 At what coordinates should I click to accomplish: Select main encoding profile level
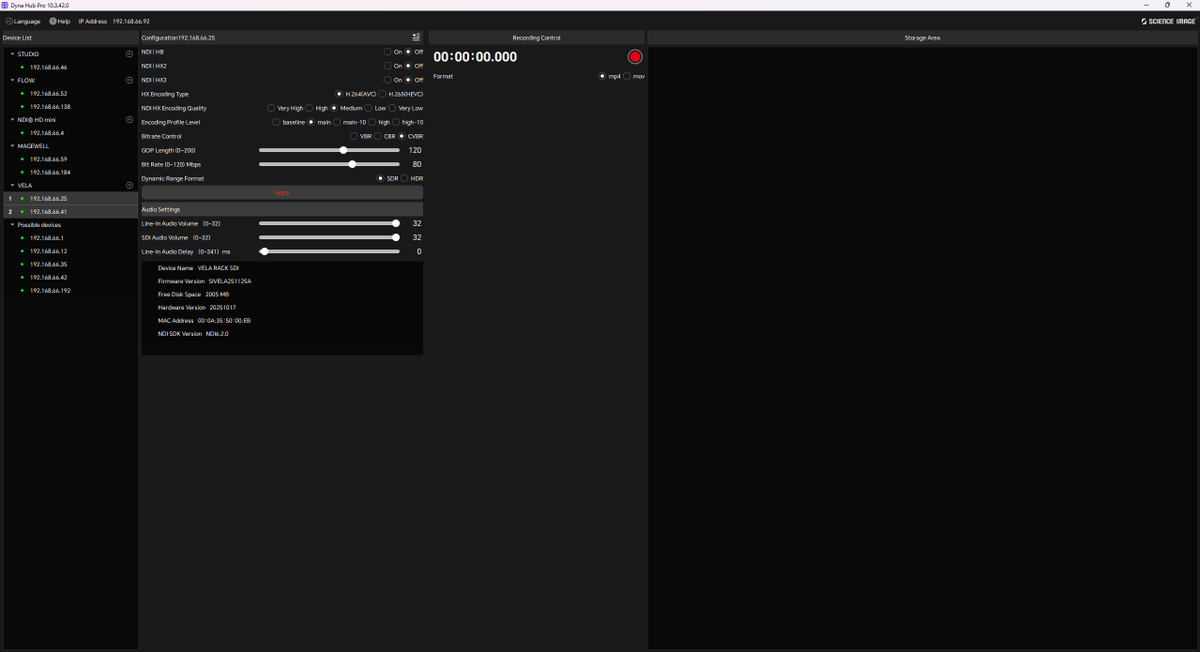311,122
